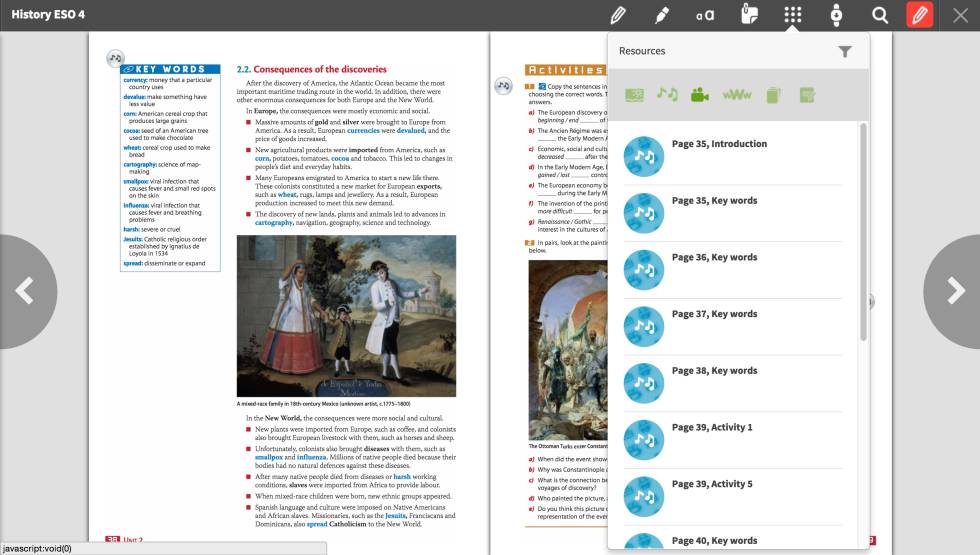980x555 pixels.
Task: Open 'Page 36, Key words' resource title
Action: coord(714,258)
